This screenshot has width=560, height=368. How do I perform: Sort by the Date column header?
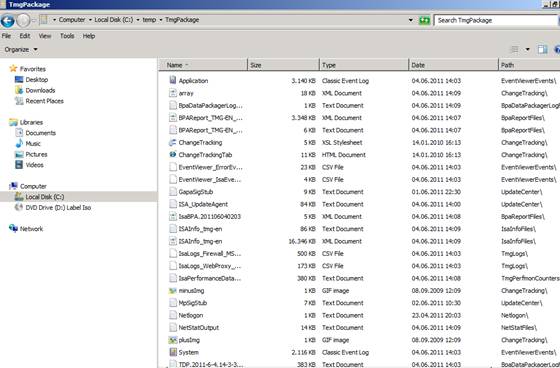[453, 65]
